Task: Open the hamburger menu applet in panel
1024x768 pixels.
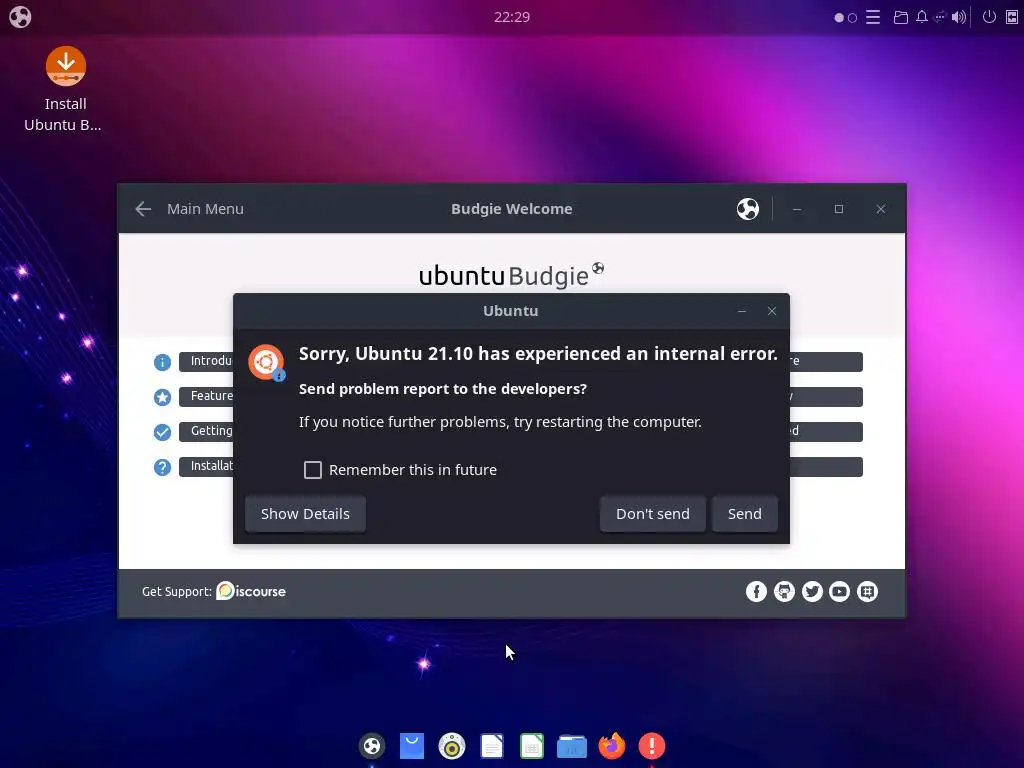Action: pos(873,17)
